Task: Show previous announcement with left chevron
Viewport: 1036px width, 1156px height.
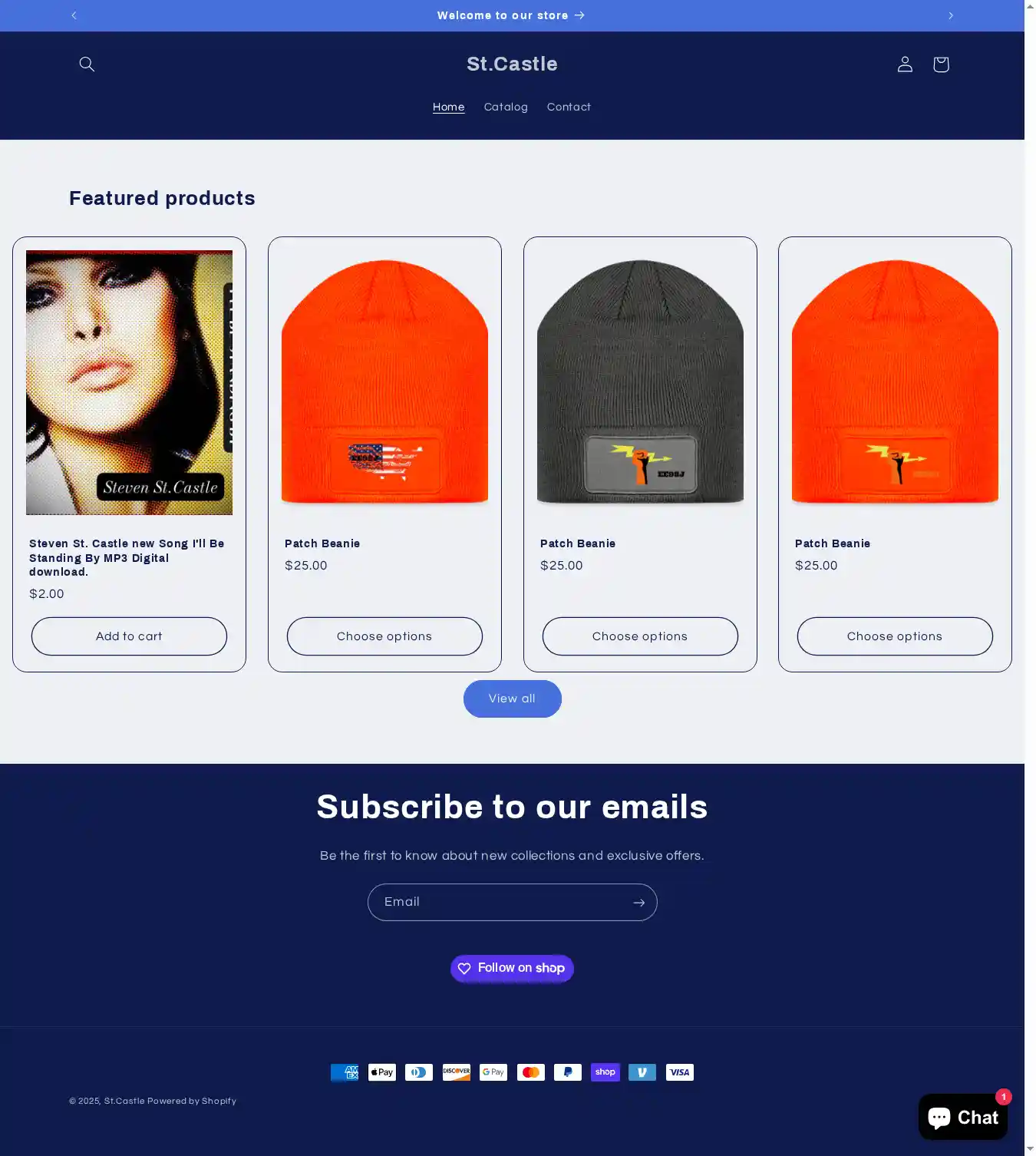Action: coord(74,15)
